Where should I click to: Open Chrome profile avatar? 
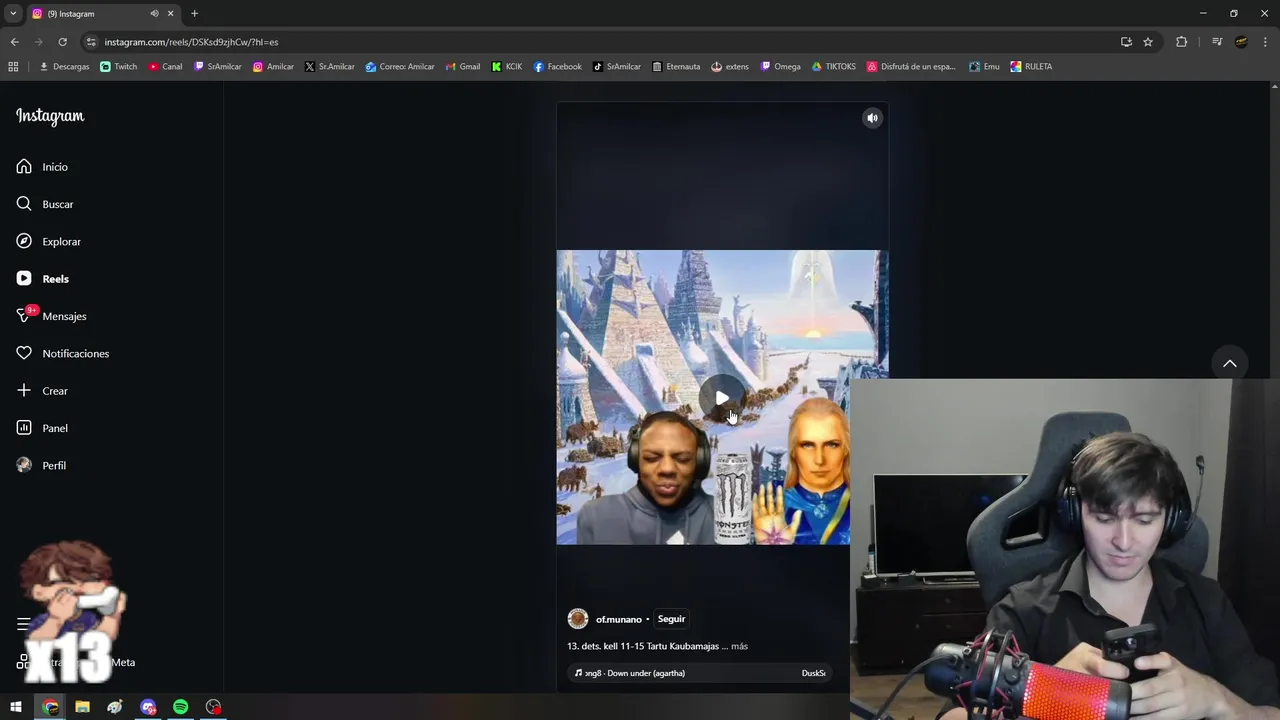coord(1241,42)
